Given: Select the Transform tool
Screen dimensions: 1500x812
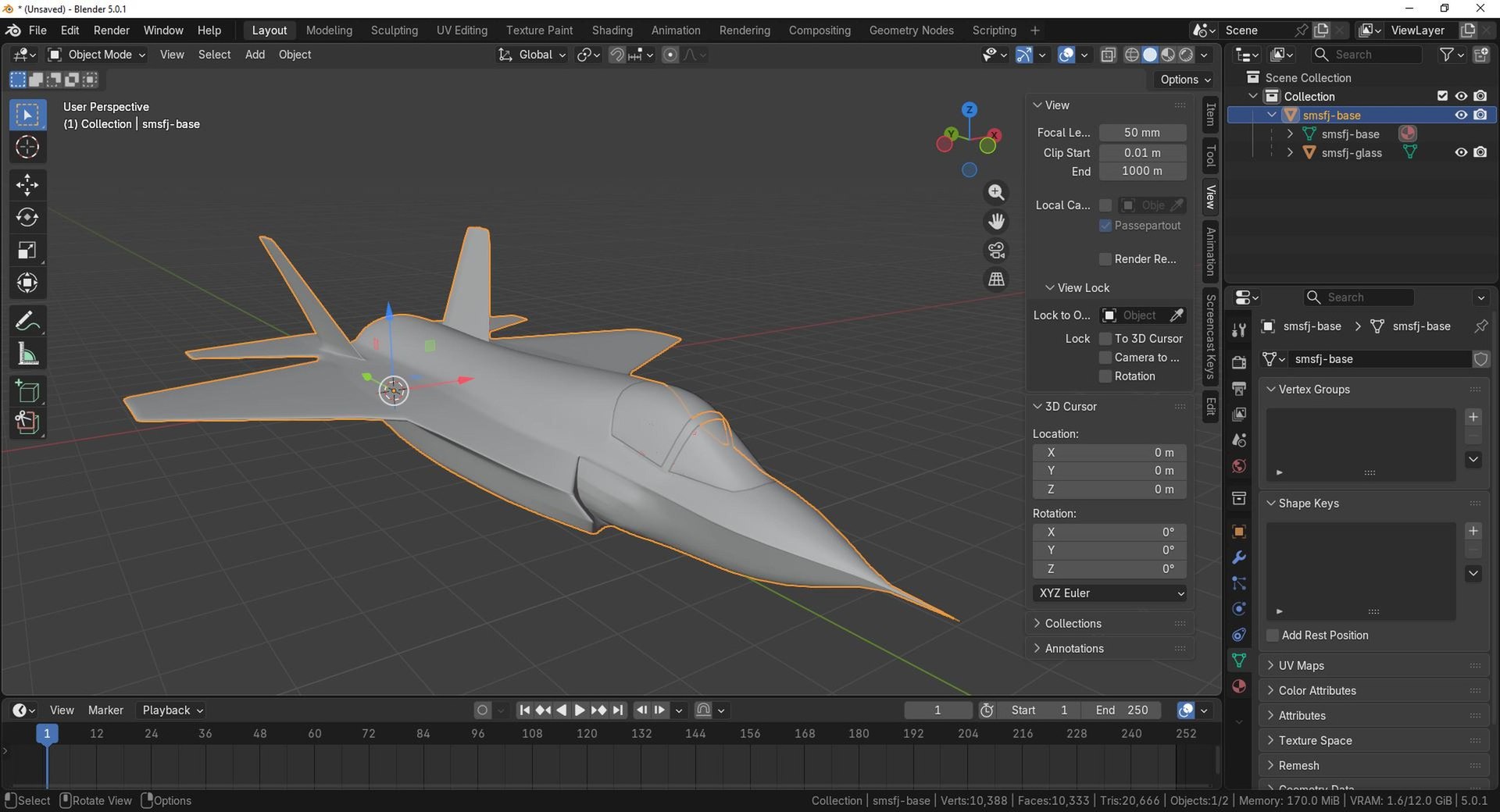Looking at the screenshot, I should tap(27, 283).
